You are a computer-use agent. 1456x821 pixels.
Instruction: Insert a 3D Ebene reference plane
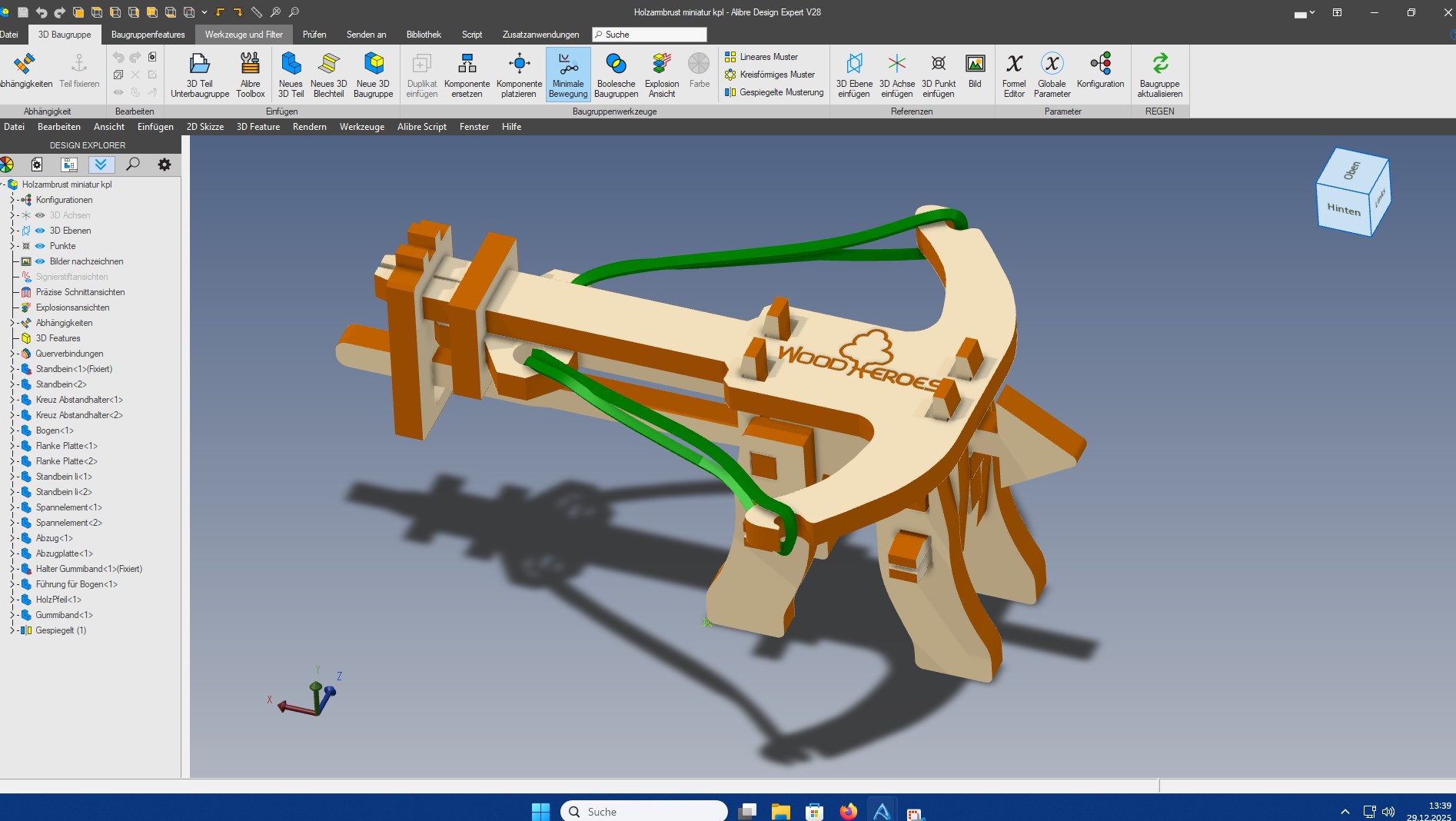point(853,65)
